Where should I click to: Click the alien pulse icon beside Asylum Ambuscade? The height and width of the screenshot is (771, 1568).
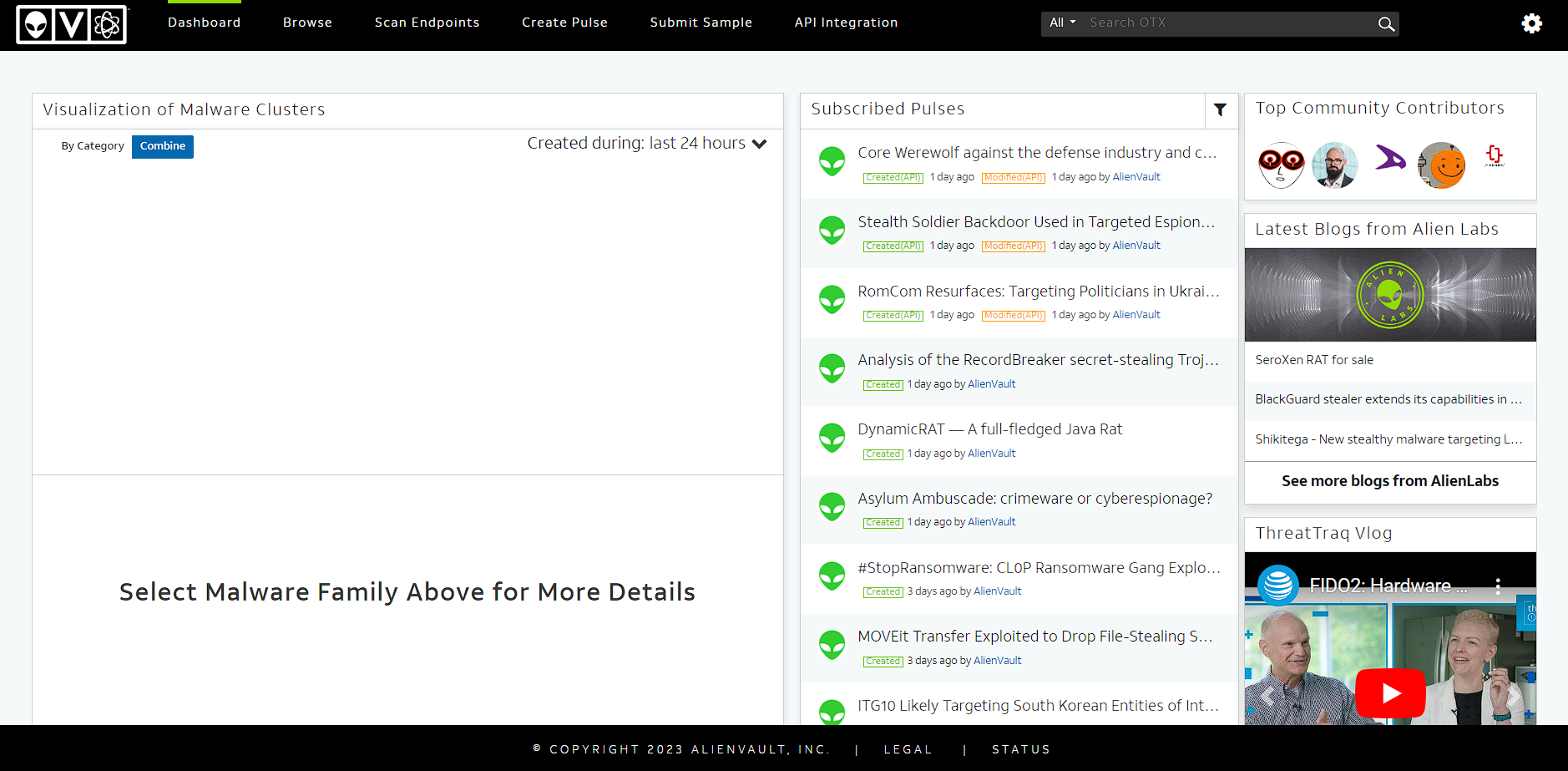(832, 507)
